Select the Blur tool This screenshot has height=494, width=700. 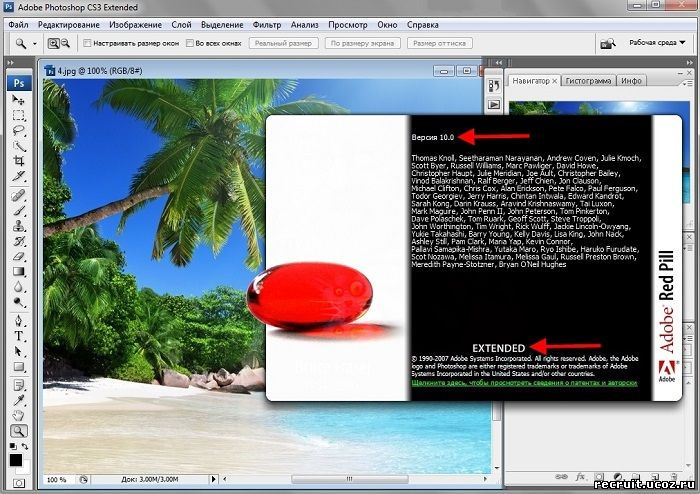coord(18,286)
